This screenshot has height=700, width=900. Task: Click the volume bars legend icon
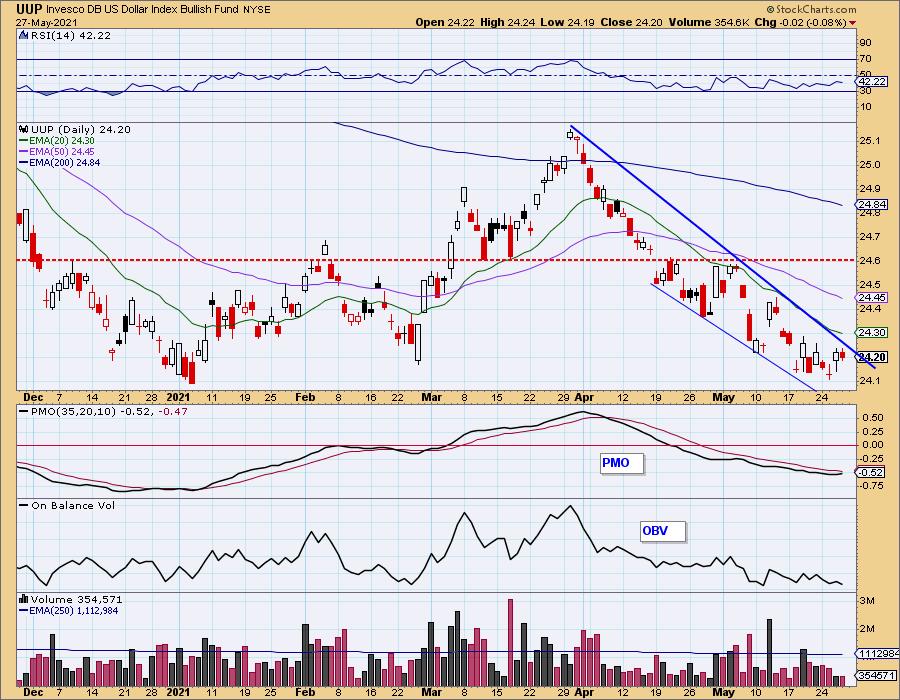click(24, 599)
